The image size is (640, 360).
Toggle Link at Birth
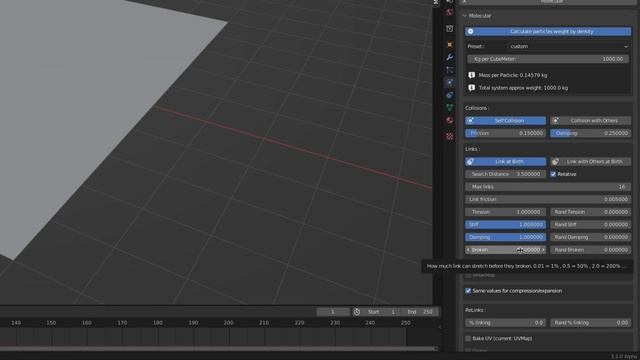pos(505,162)
